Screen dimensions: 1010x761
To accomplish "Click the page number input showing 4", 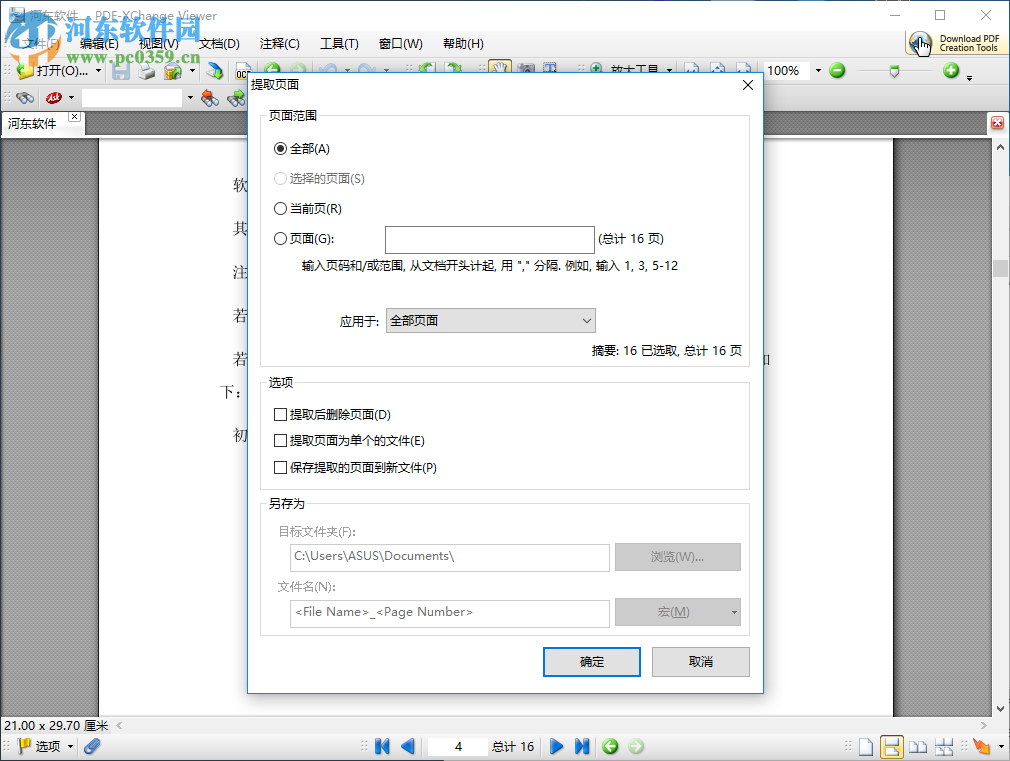I will coord(457,746).
